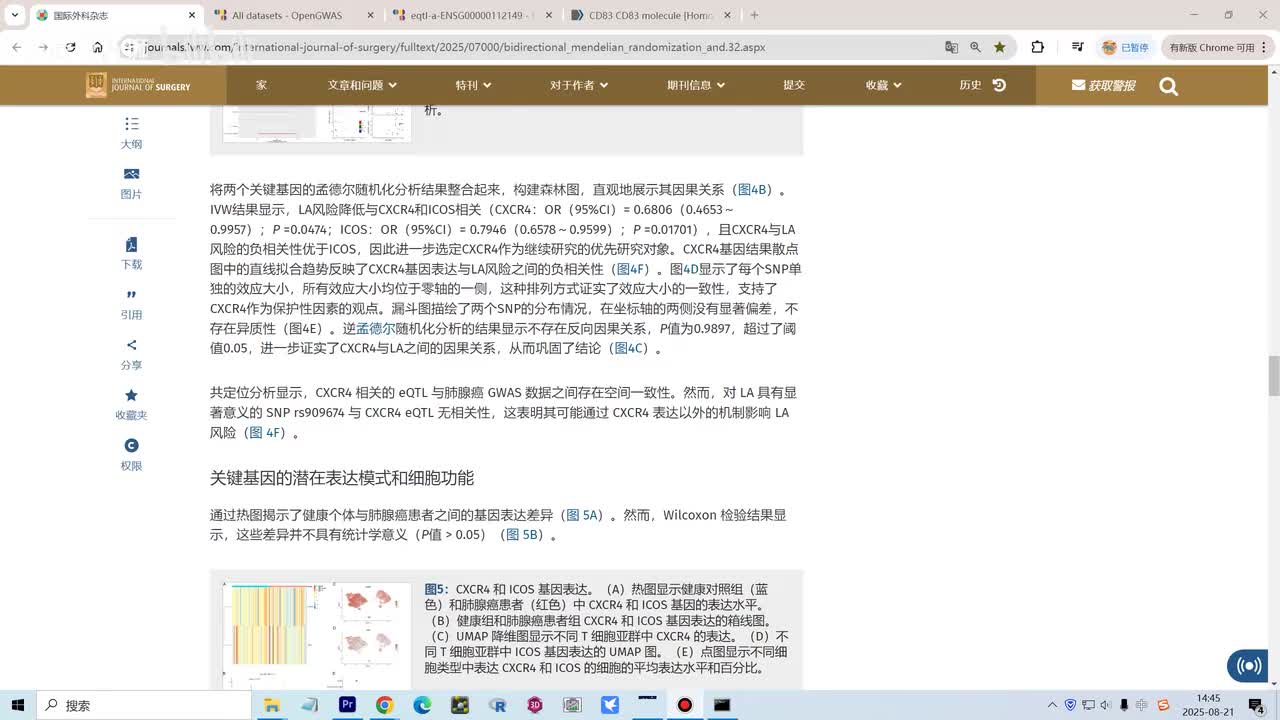Screen dimensions: 1280x720
Task: Open File Explorer from the taskbar
Action: coord(272,705)
